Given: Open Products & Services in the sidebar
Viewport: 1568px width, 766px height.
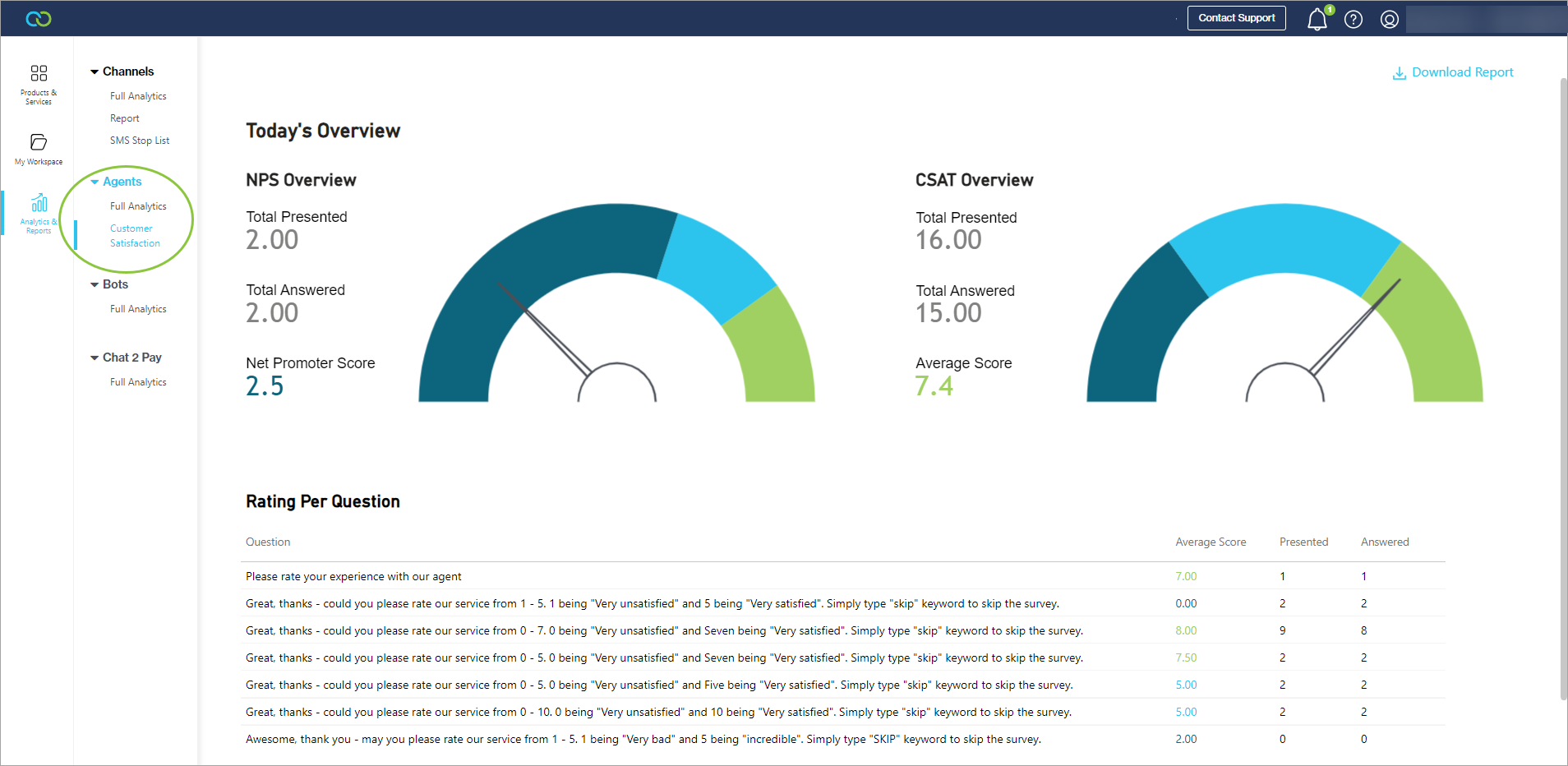Looking at the screenshot, I should tap(39, 84).
